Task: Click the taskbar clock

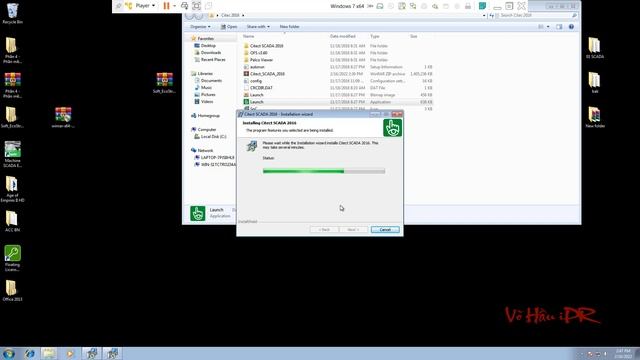Action: (623, 353)
